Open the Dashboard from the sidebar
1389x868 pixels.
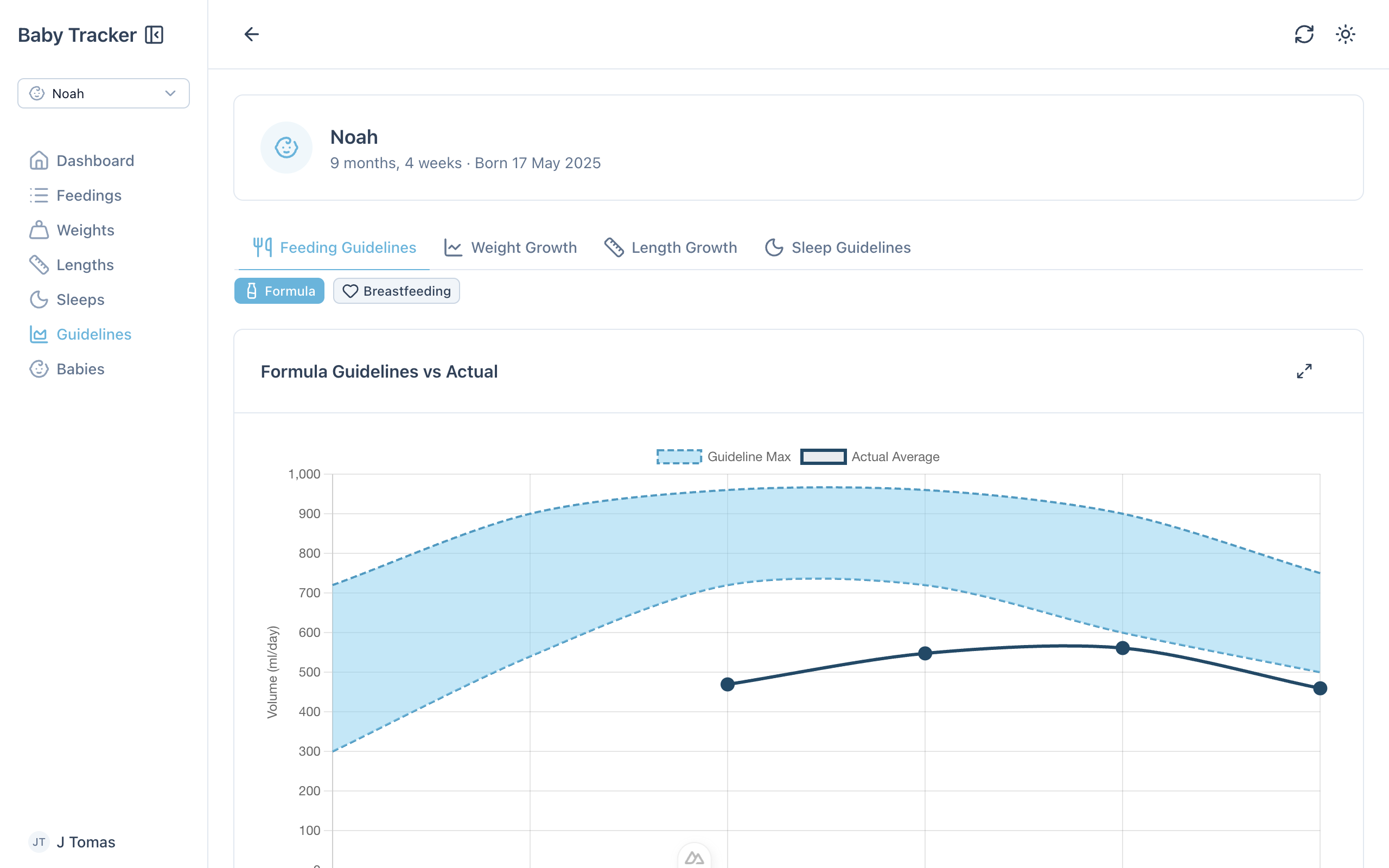[95, 160]
